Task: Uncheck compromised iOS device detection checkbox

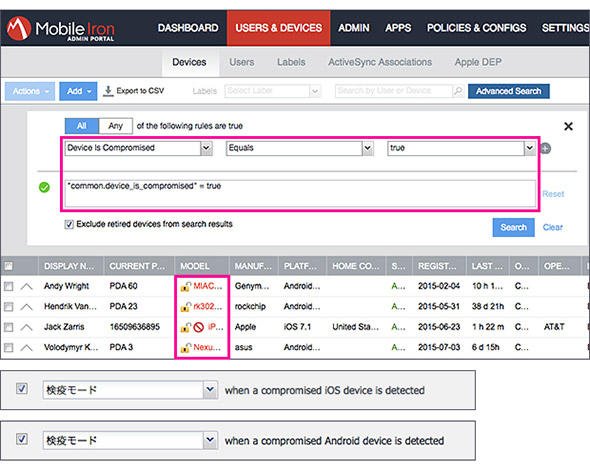Action: (22, 388)
